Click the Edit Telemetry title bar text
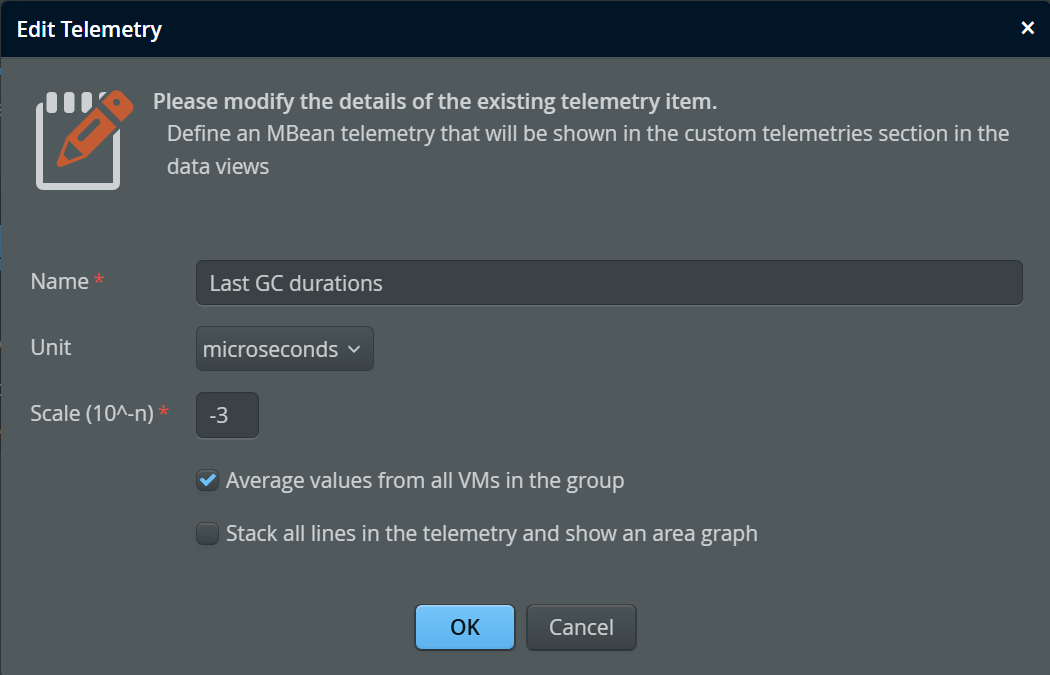 point(89,29)
